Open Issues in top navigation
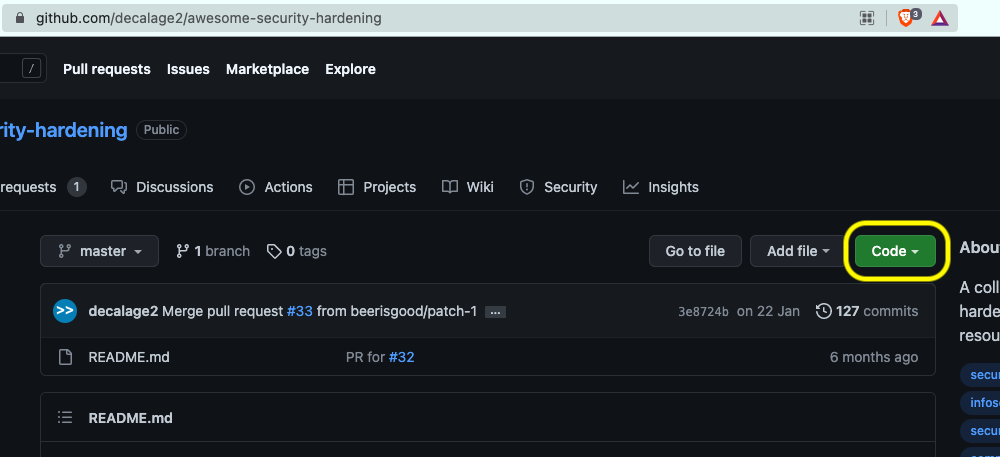Image resolution: width=1000 pixels, height=457 pixels. pyautogui.click(x=188, y=69)
